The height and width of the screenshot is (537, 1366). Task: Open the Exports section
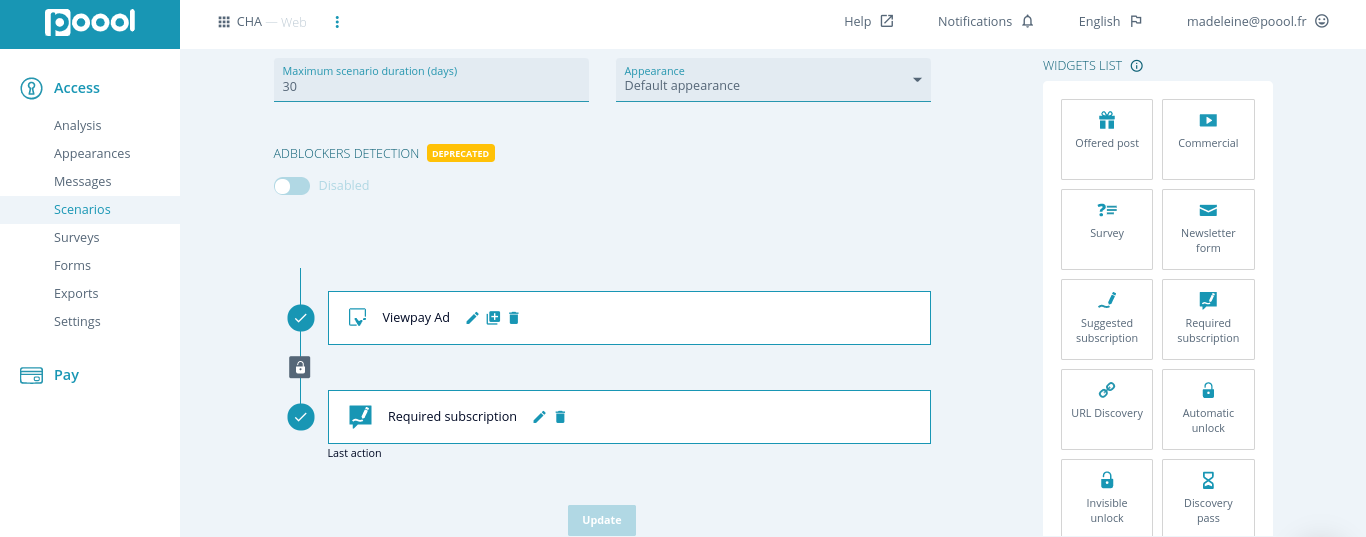[x=76, y=294]
